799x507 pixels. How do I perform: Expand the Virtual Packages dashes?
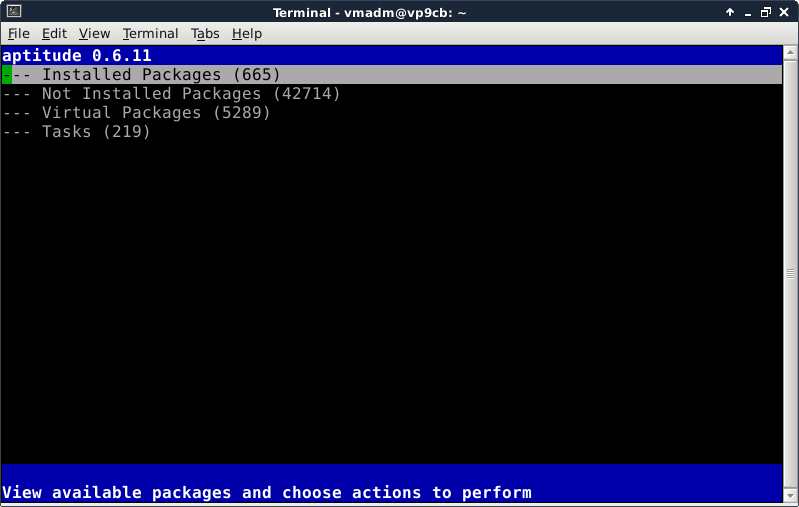(x=17, y=113)
